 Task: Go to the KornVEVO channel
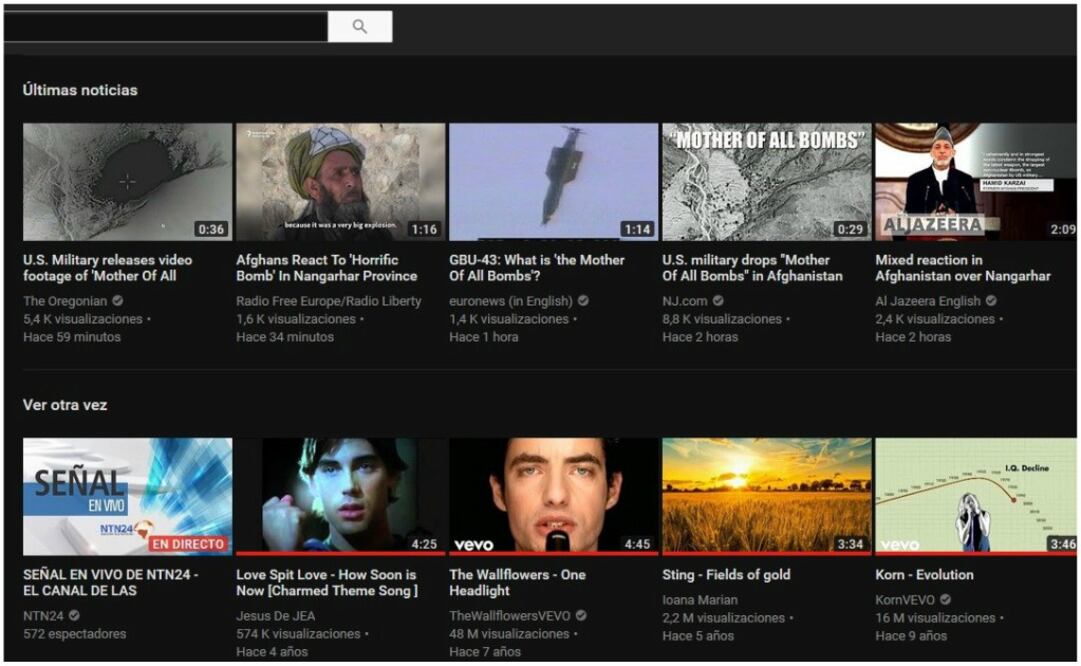[x=904, y=600]
